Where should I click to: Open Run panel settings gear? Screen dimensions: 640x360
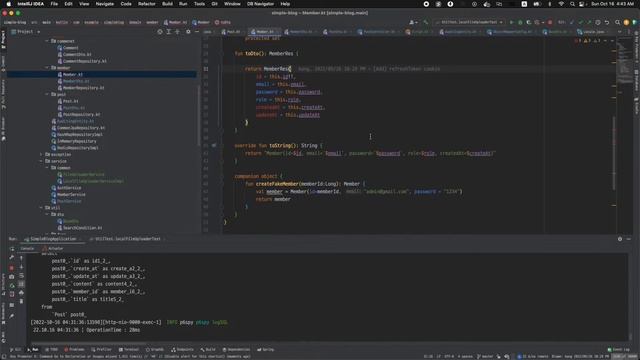pyautogui.click(x=620, y=239)
